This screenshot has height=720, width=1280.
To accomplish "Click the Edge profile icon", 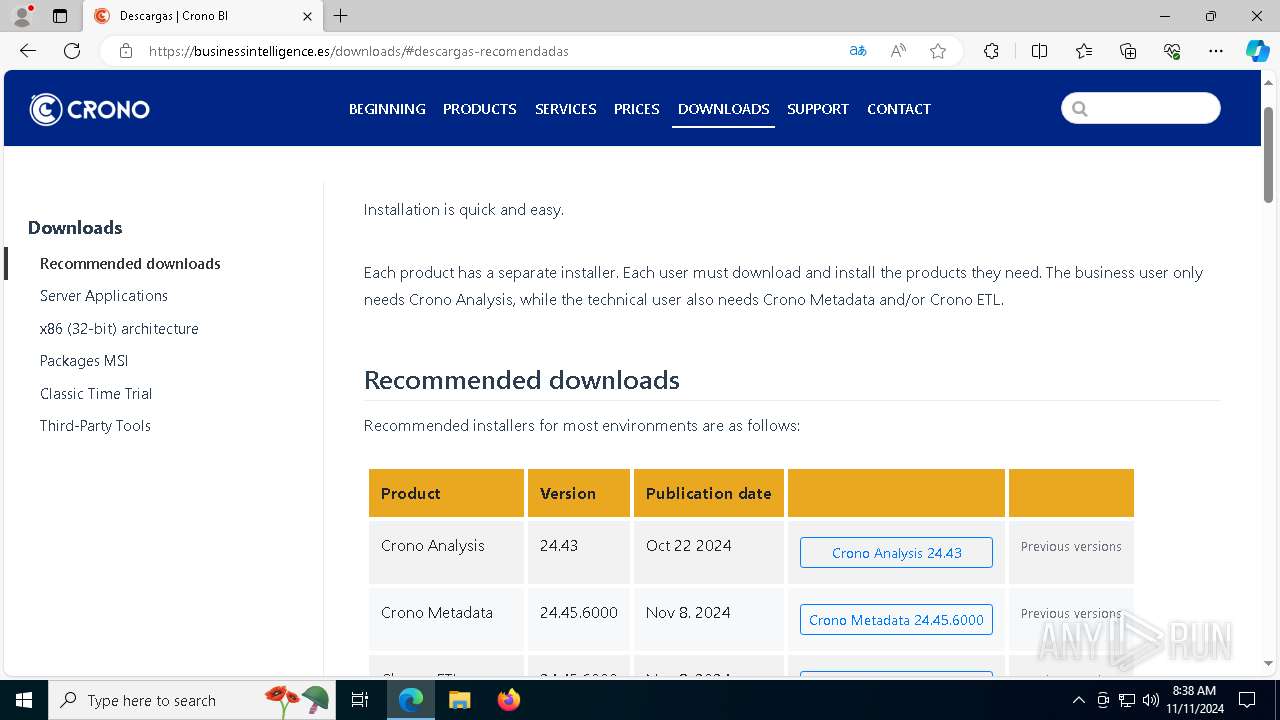I will (x=22, y=16).
